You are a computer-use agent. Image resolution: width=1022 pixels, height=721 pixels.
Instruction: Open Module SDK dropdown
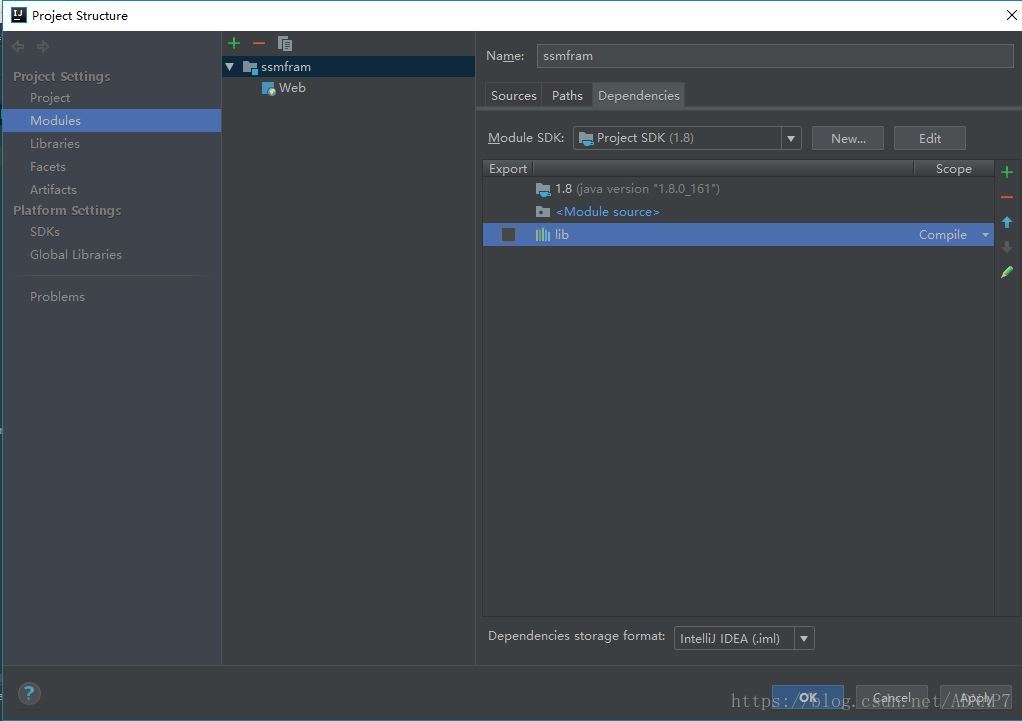coord(791,138)
